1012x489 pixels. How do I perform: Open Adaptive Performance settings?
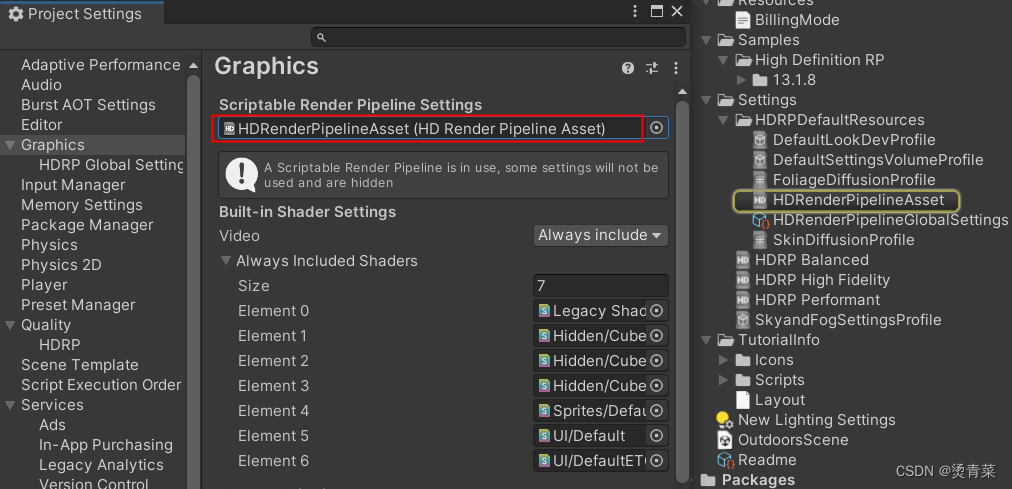point(101,65)
